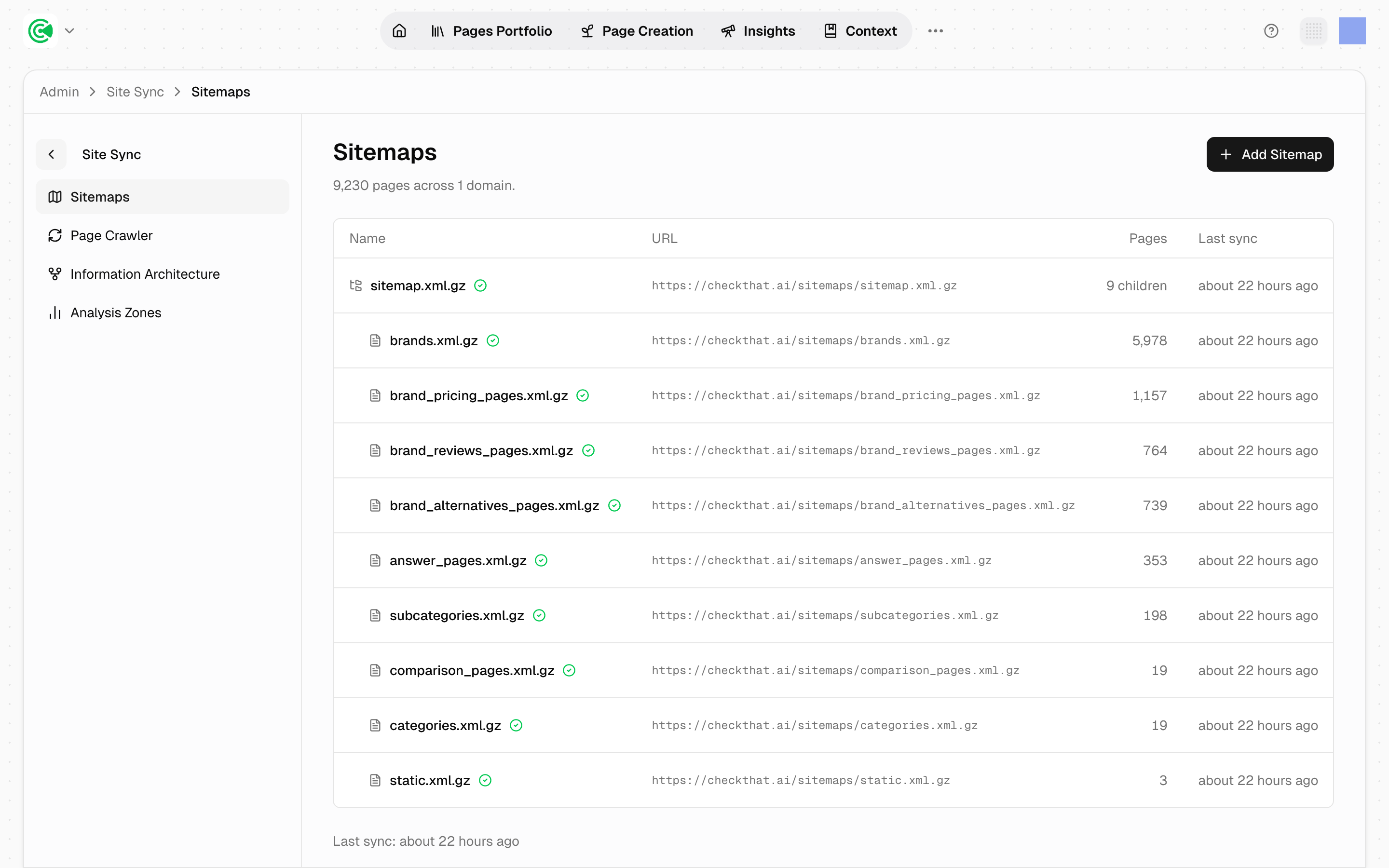Open Information Architecture in the sidebar

(163, 274)
